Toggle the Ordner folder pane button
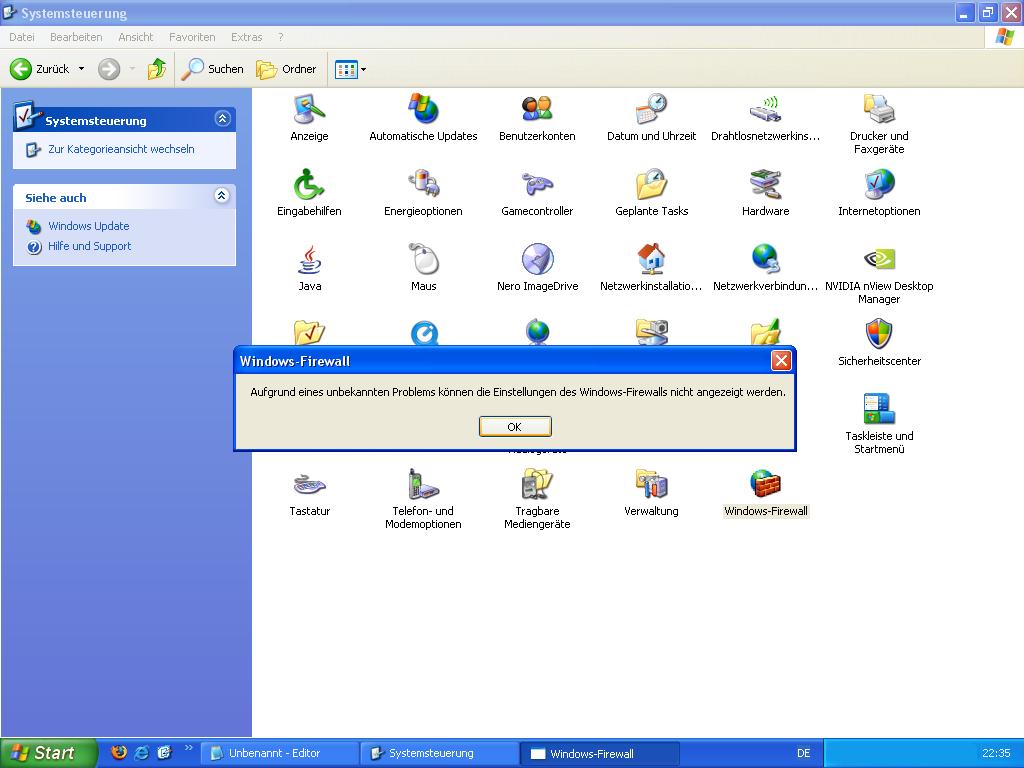 tap(286, 69)
